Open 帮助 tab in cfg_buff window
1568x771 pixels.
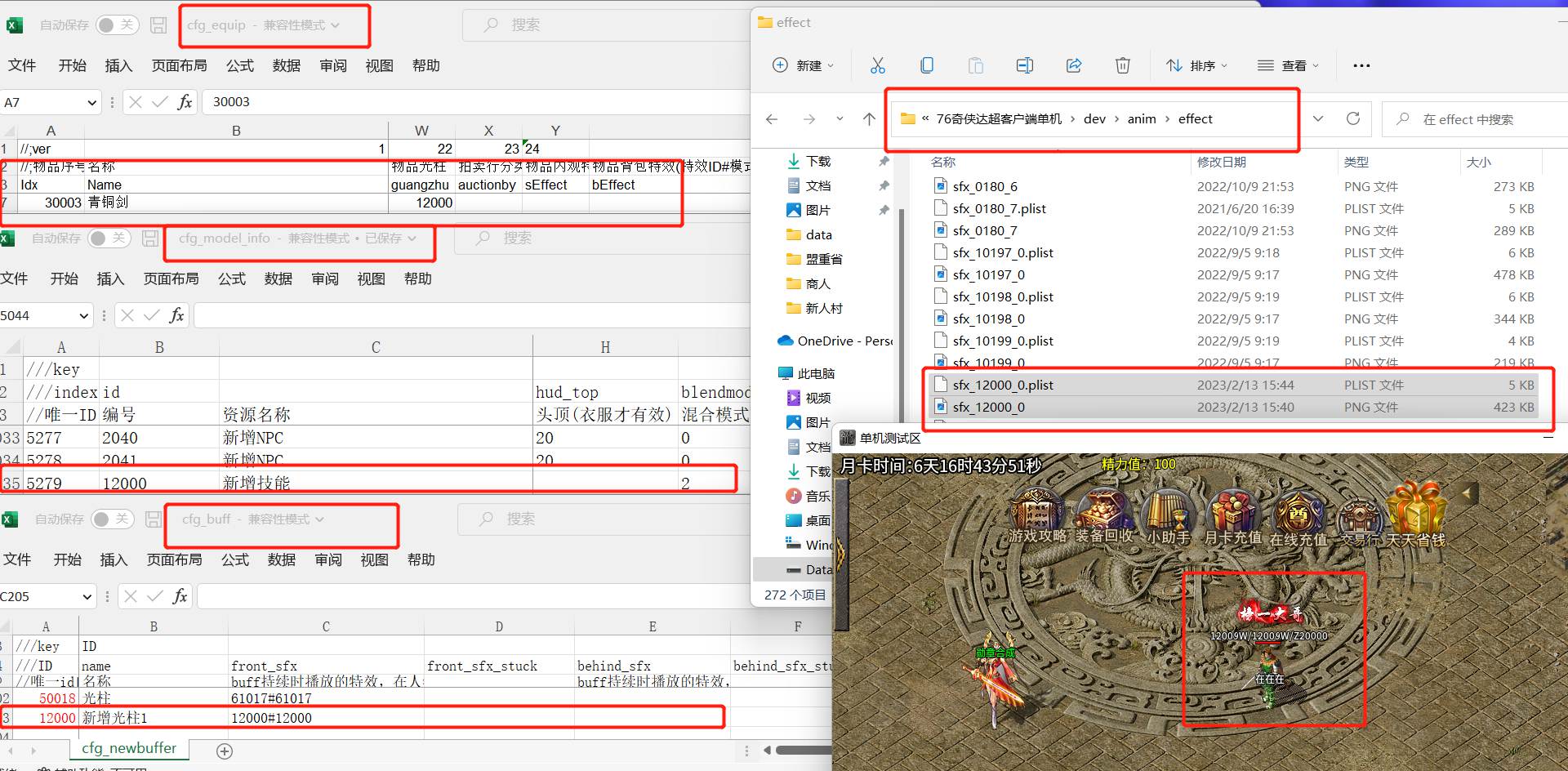click(x=421, y=560)
